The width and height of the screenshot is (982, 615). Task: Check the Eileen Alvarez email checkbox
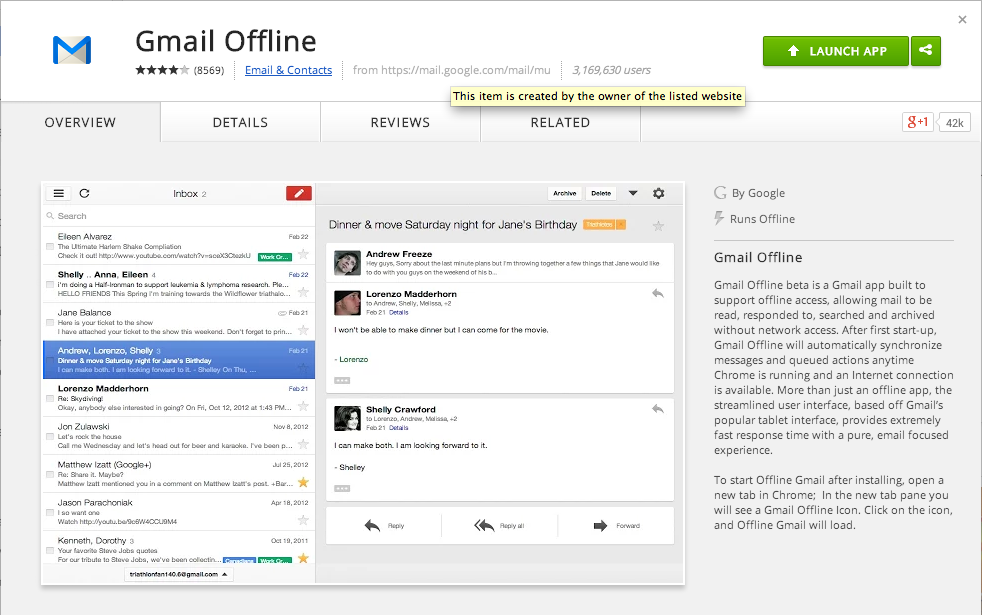pos(50,246)
